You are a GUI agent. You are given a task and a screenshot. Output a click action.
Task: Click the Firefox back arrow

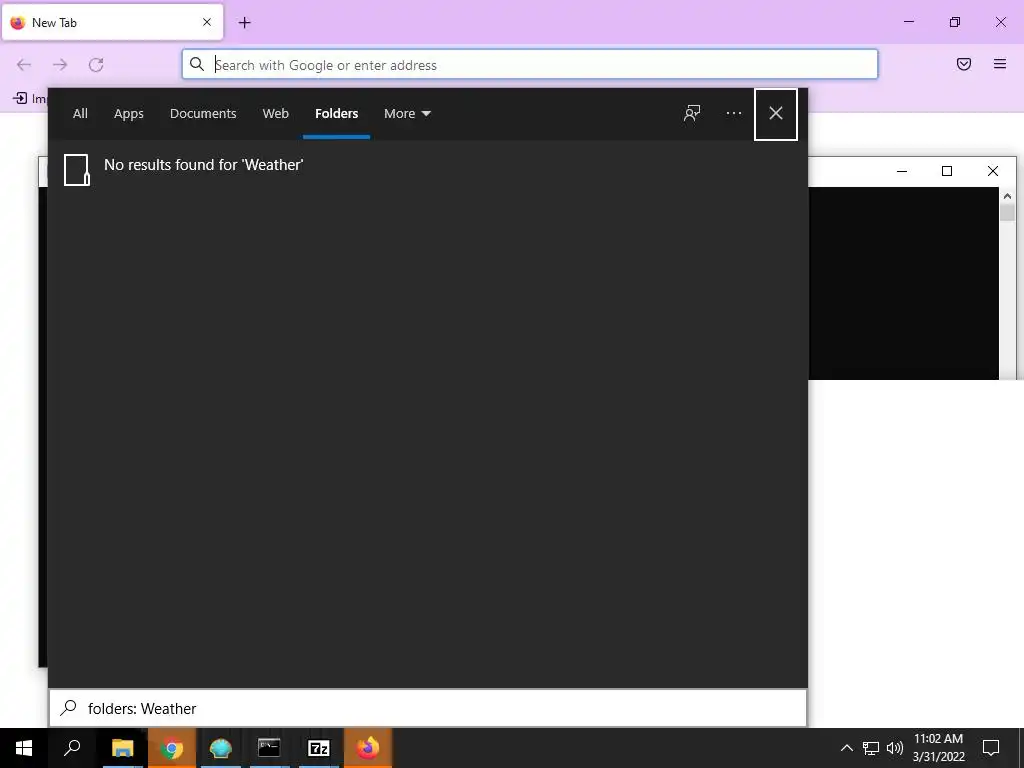[x=24, y=65]
